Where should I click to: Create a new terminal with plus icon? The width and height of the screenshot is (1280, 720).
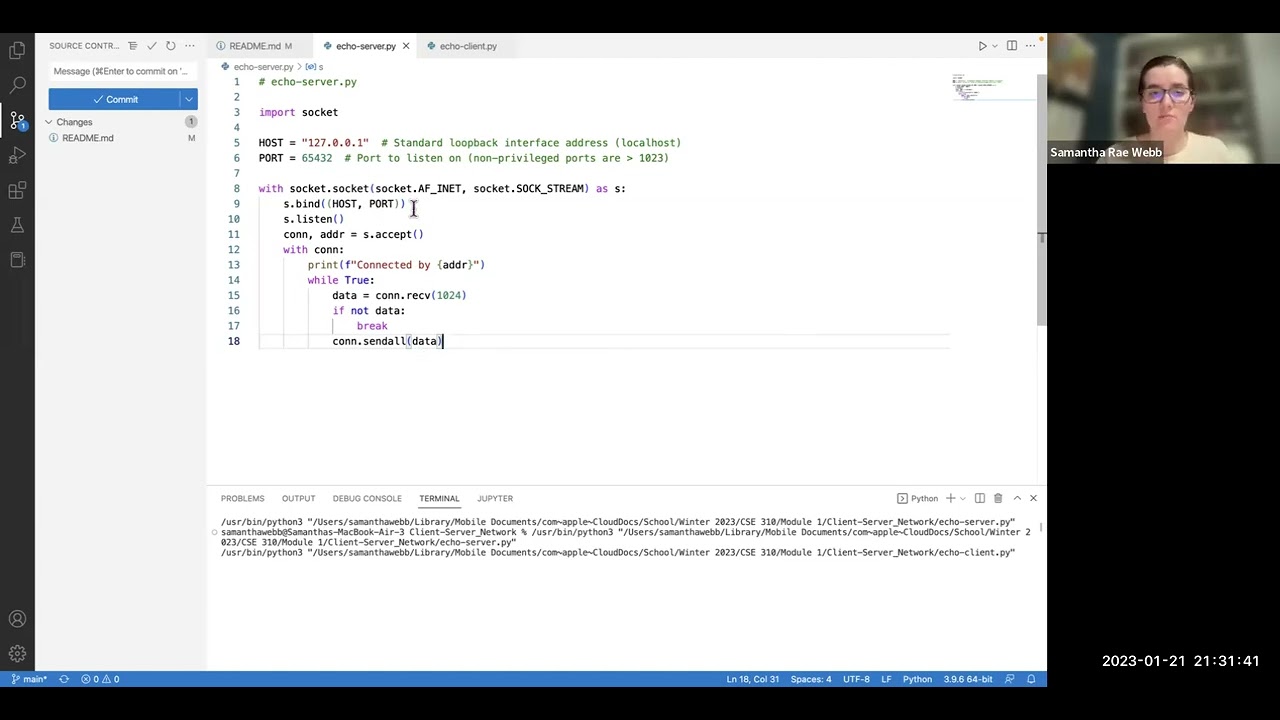[x=950, y=498]
